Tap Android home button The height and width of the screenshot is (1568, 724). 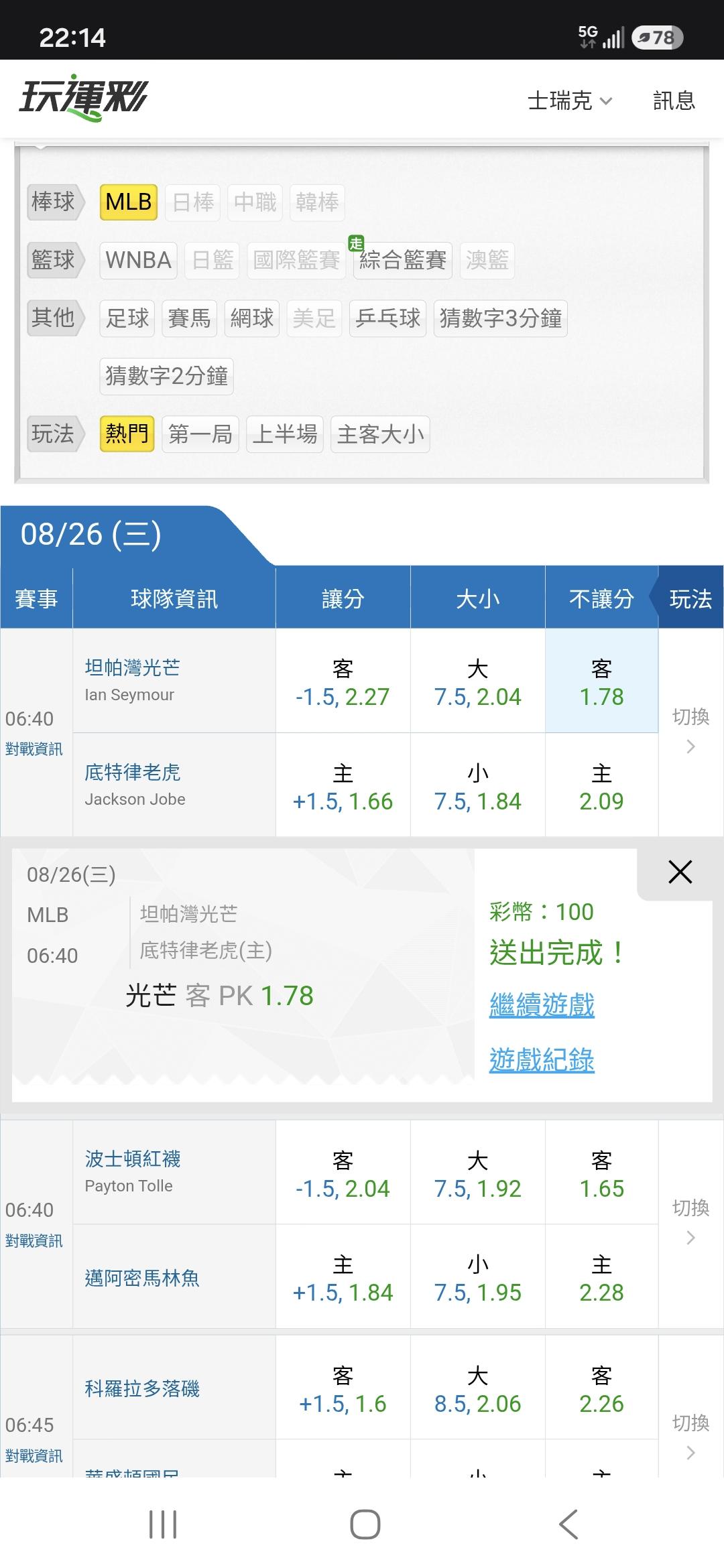[365, 1524]
